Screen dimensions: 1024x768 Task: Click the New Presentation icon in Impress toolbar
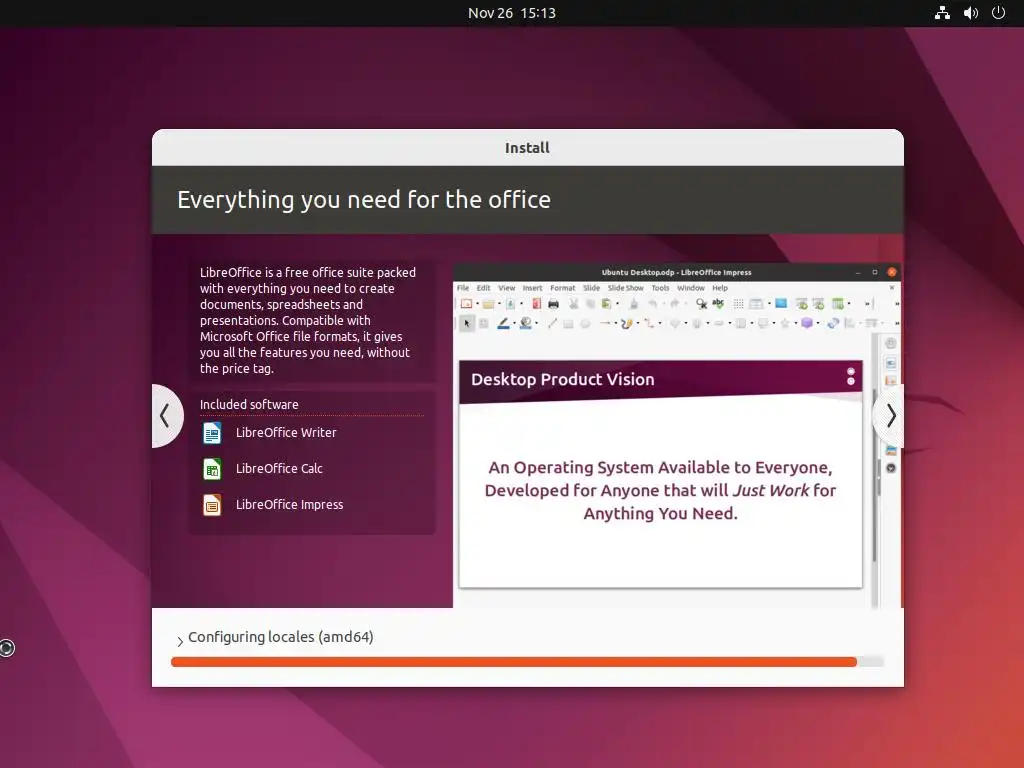pyautogui.click(x=466, y=304)
